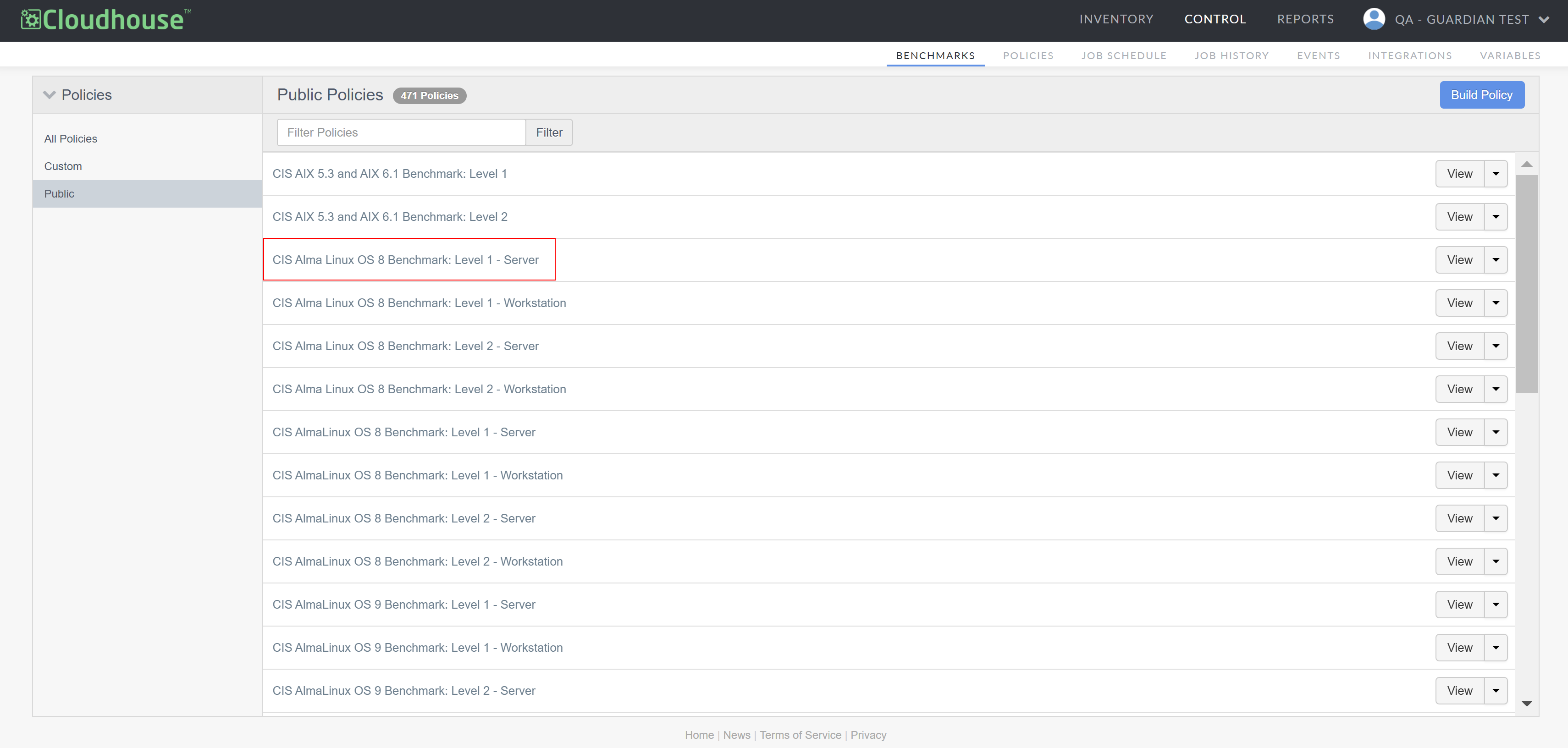
Task: Click the Filter button
Action: 549,132
